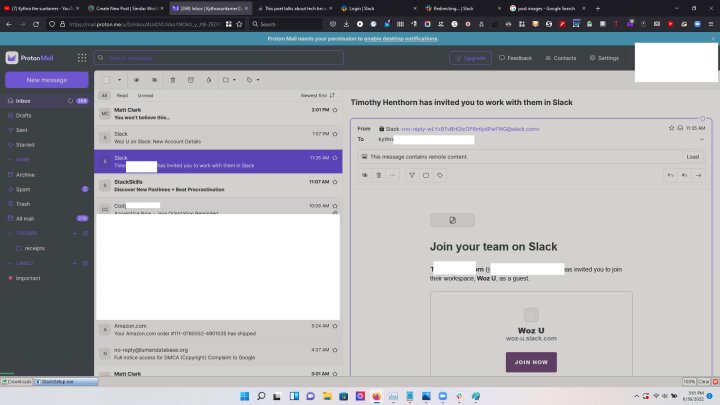Tick the select-all messages checkbox
Image resolution: width=720 pixels, height=405 pixels.
106,80
